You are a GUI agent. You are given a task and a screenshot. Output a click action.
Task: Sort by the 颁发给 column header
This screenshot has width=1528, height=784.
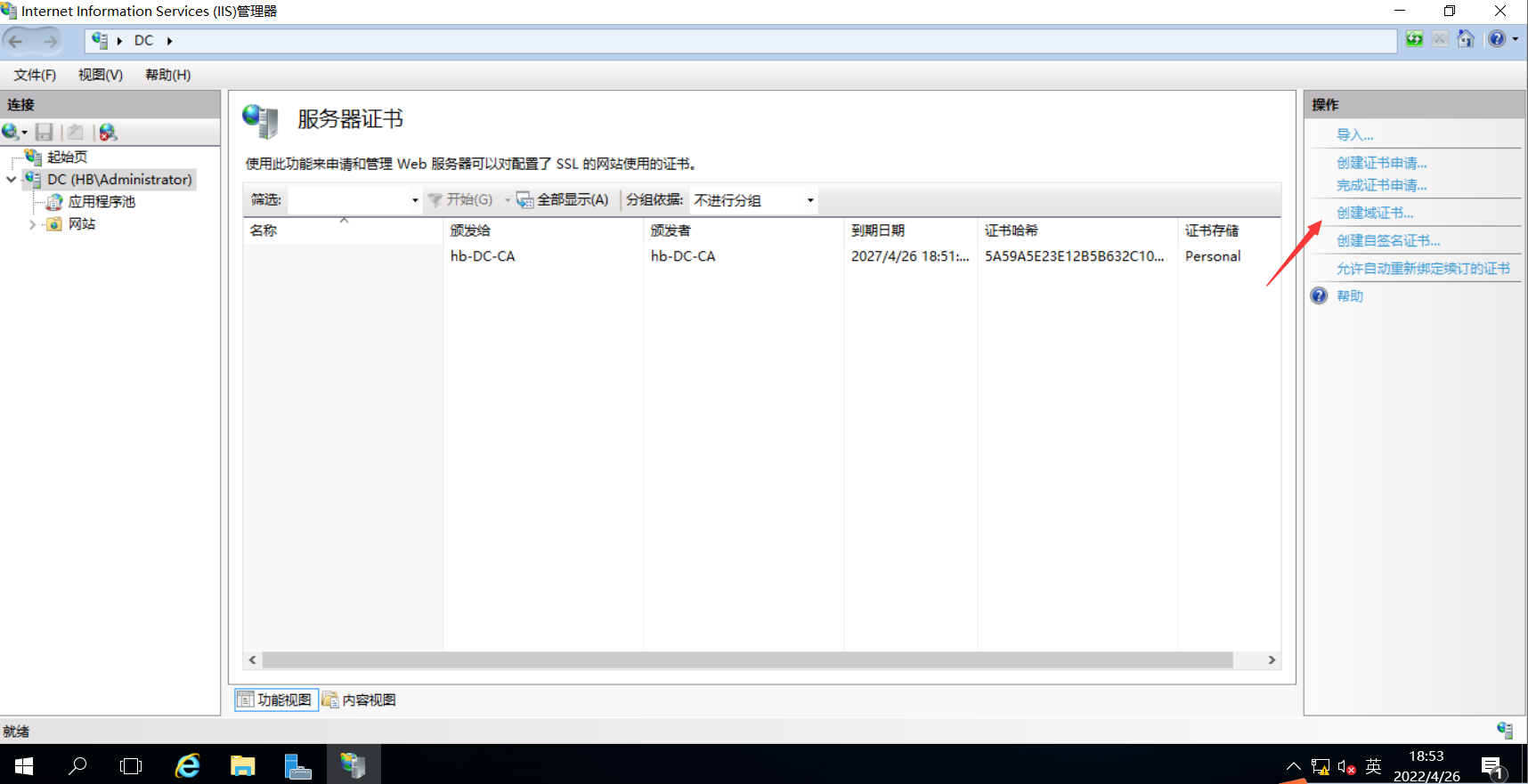[543, 230]
